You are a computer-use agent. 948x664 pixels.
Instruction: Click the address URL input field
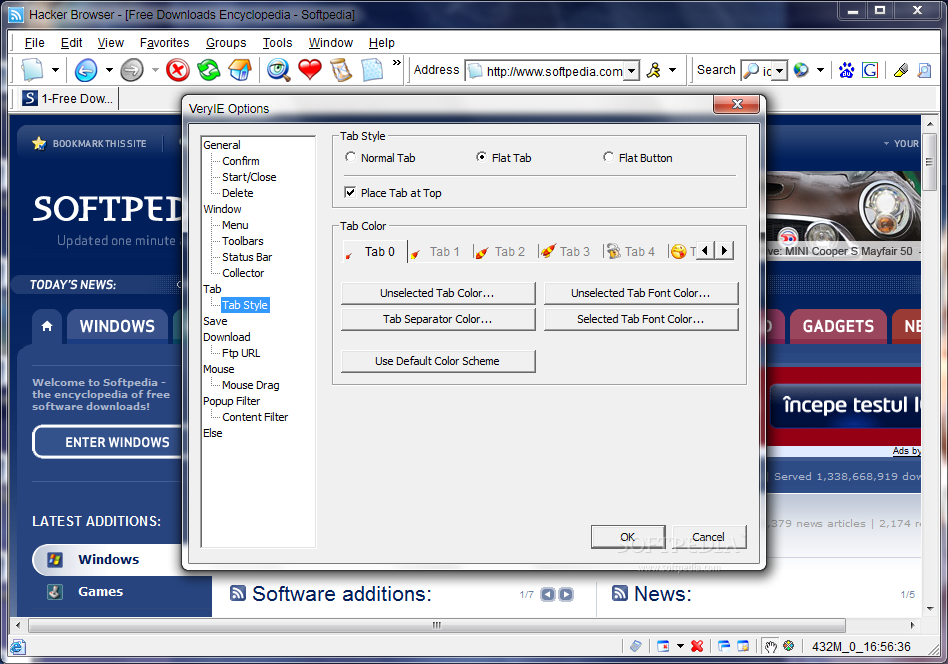(546, 71)
